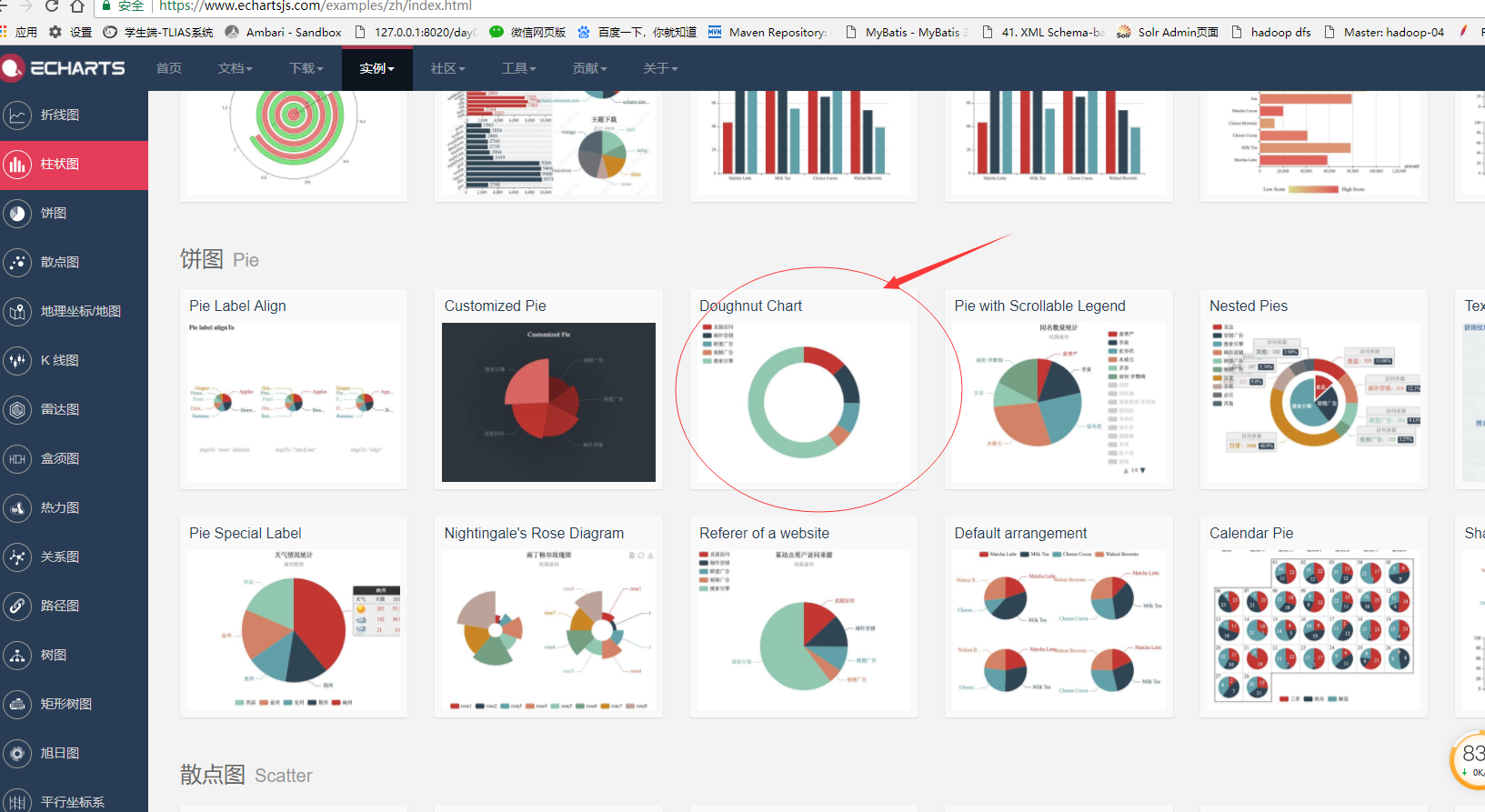Viewport: 1485px width, 812px height.
Task: Open Default arrangement pie thumbnail
Action: 1059,630
